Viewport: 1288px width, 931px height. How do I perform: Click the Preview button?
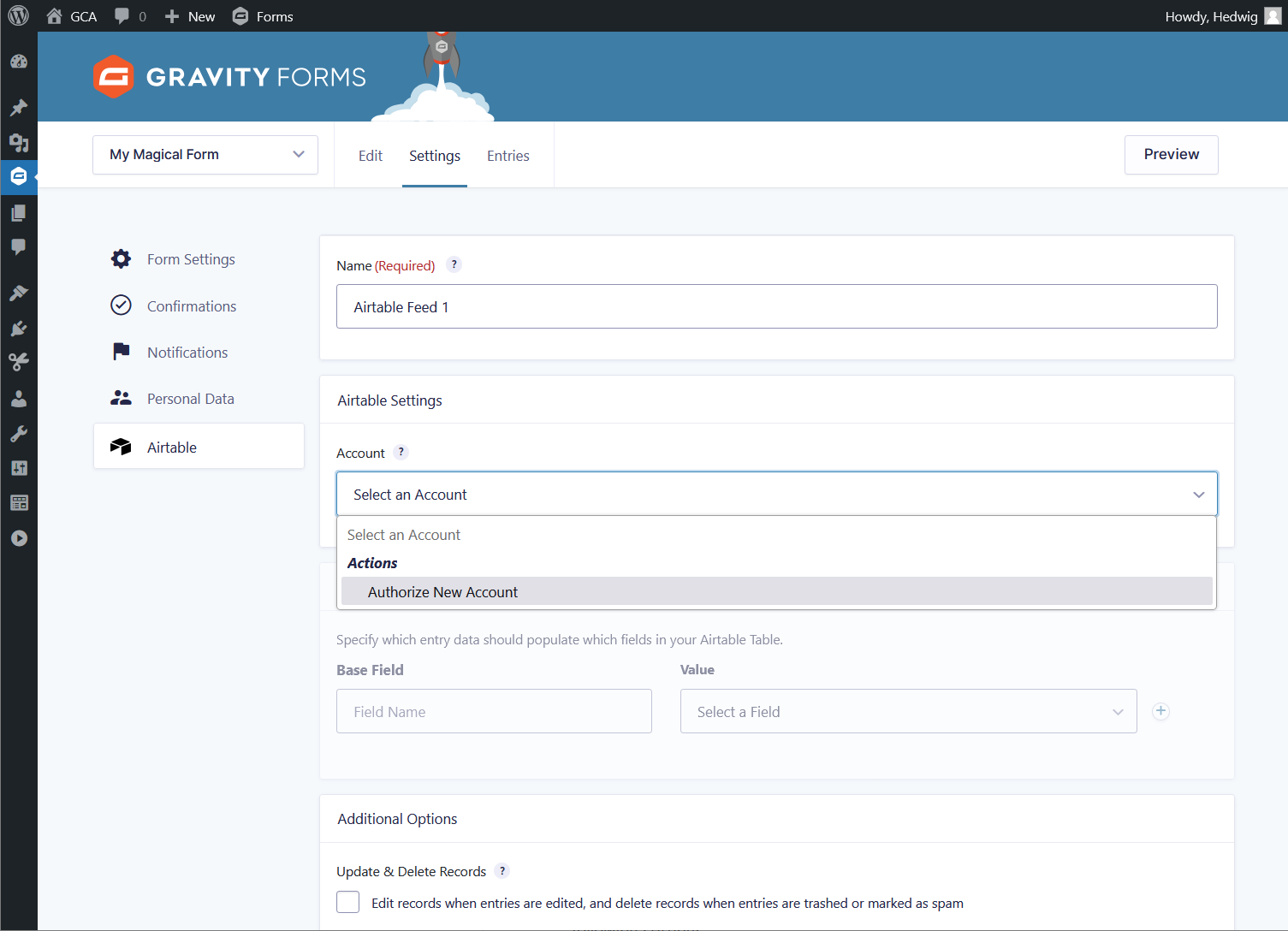1172,155
